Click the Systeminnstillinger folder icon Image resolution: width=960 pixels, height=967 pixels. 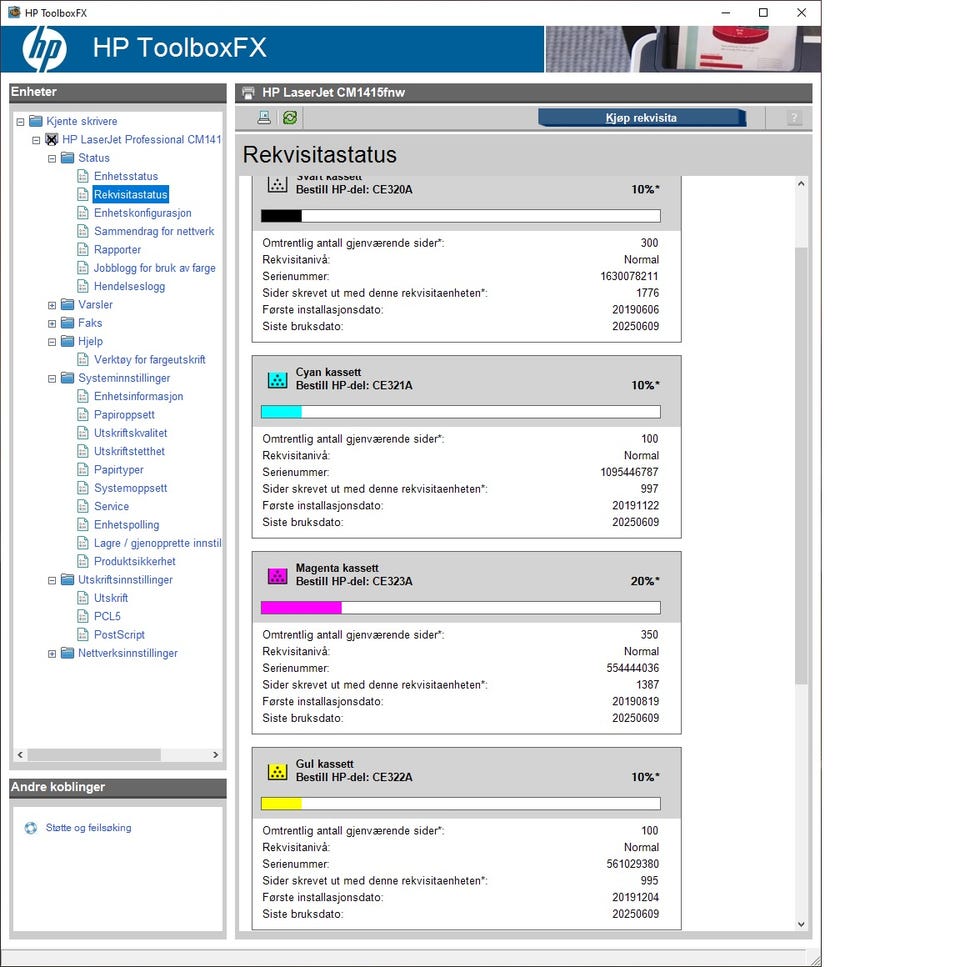68,378
